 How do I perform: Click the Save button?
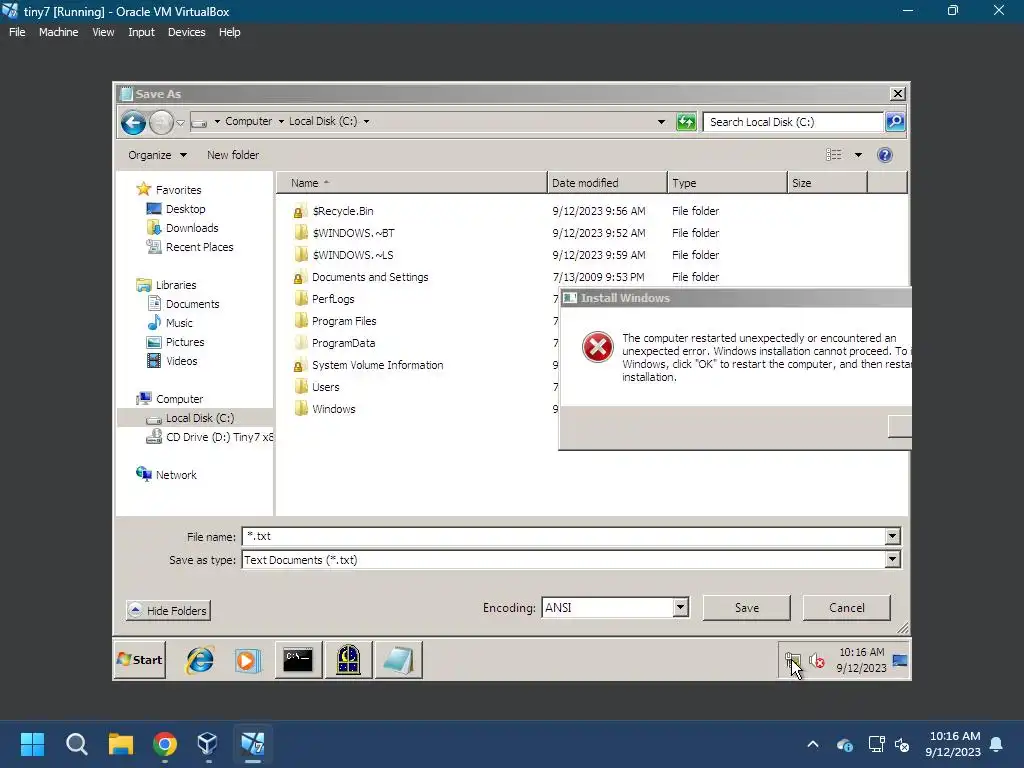746,608
